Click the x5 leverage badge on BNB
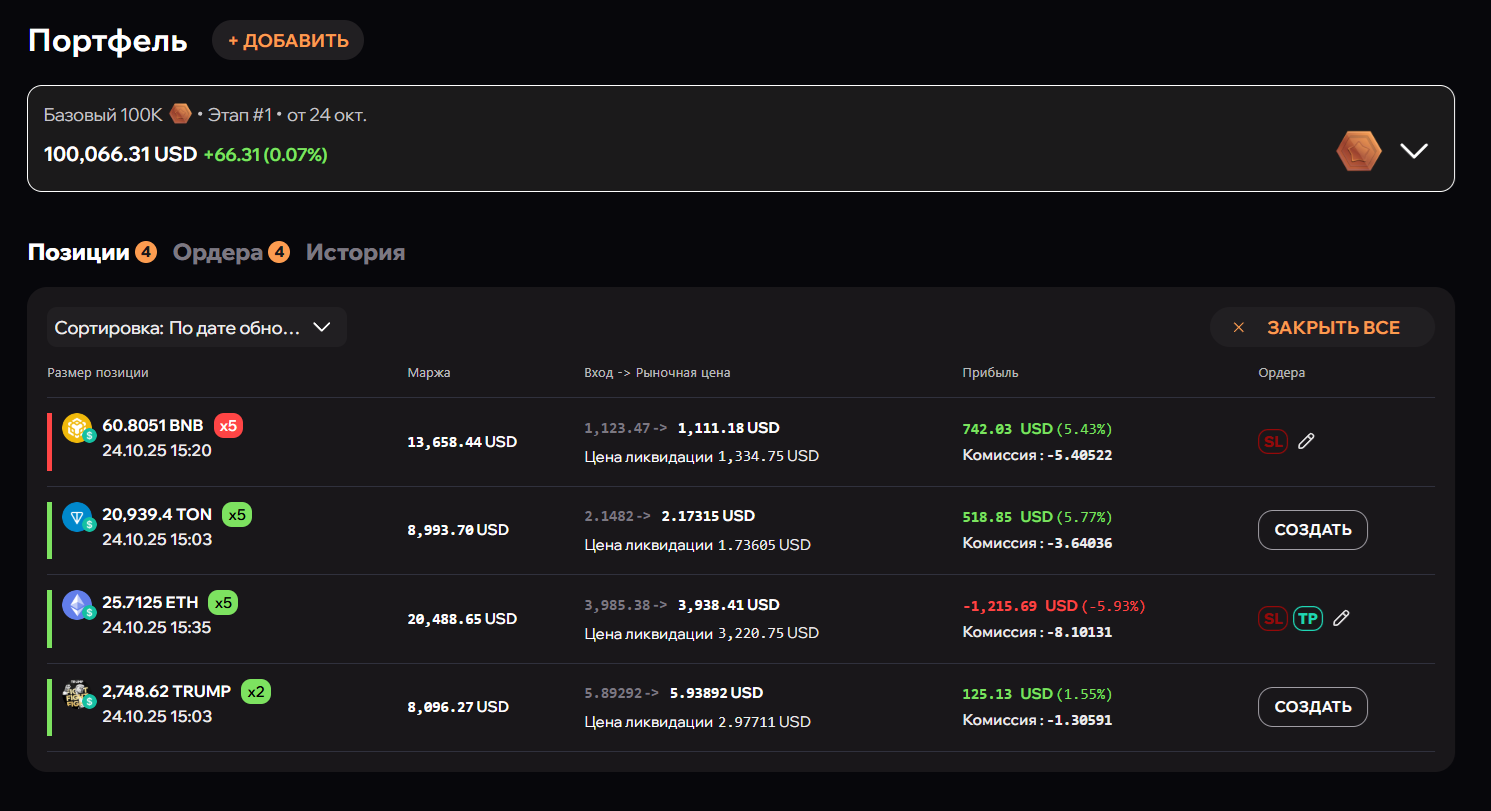Screen dimensions: 1491x811 tap(228, 426)
